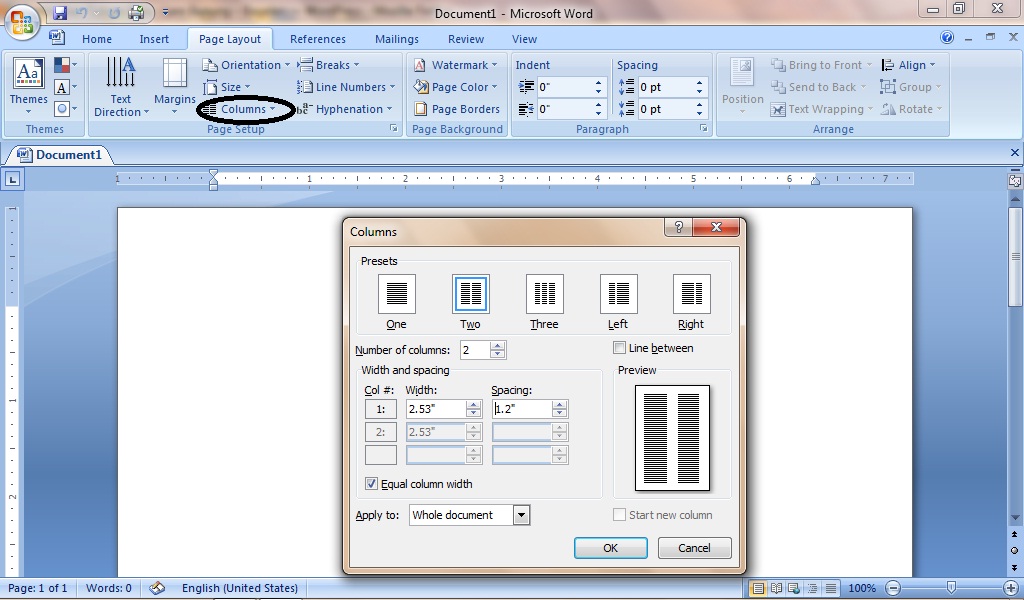Switch to the Review tab
The image size is (1024, 600).
(466, 39)
